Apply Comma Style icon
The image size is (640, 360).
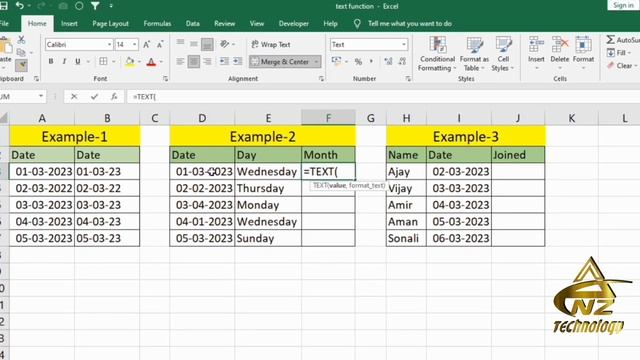coord(371,61)
